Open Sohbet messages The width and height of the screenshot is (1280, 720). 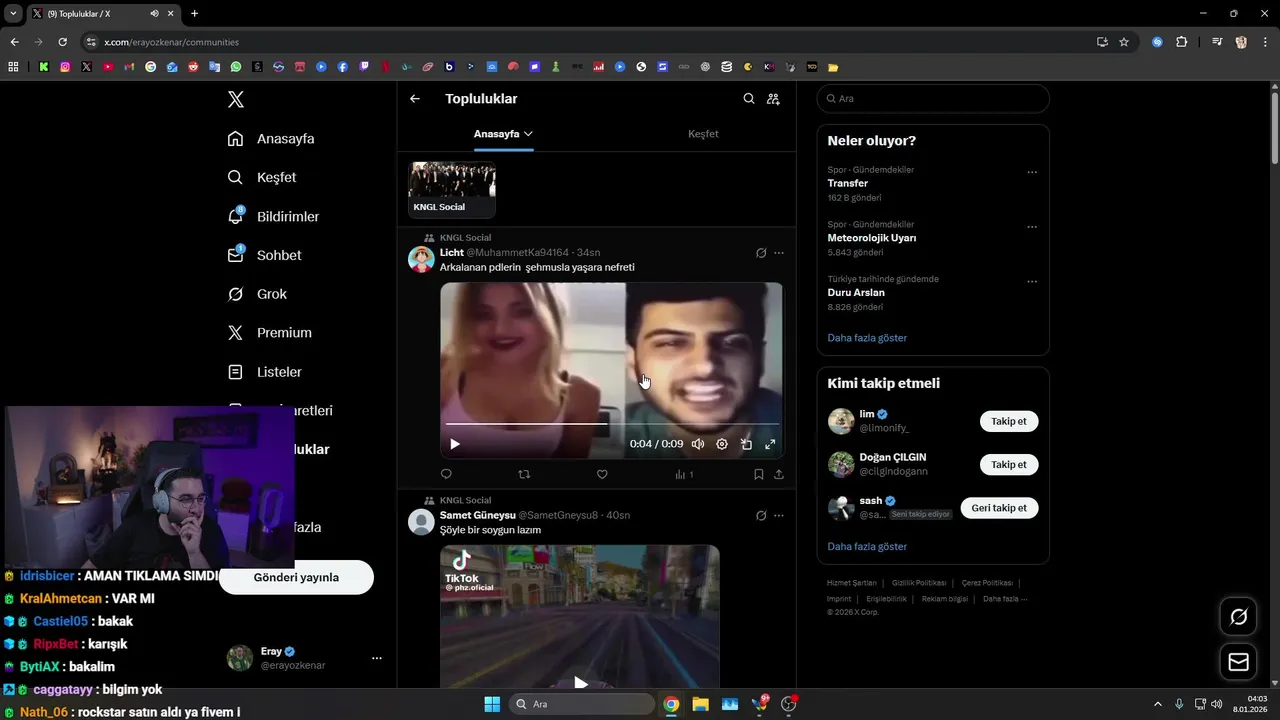click(264, 255)
